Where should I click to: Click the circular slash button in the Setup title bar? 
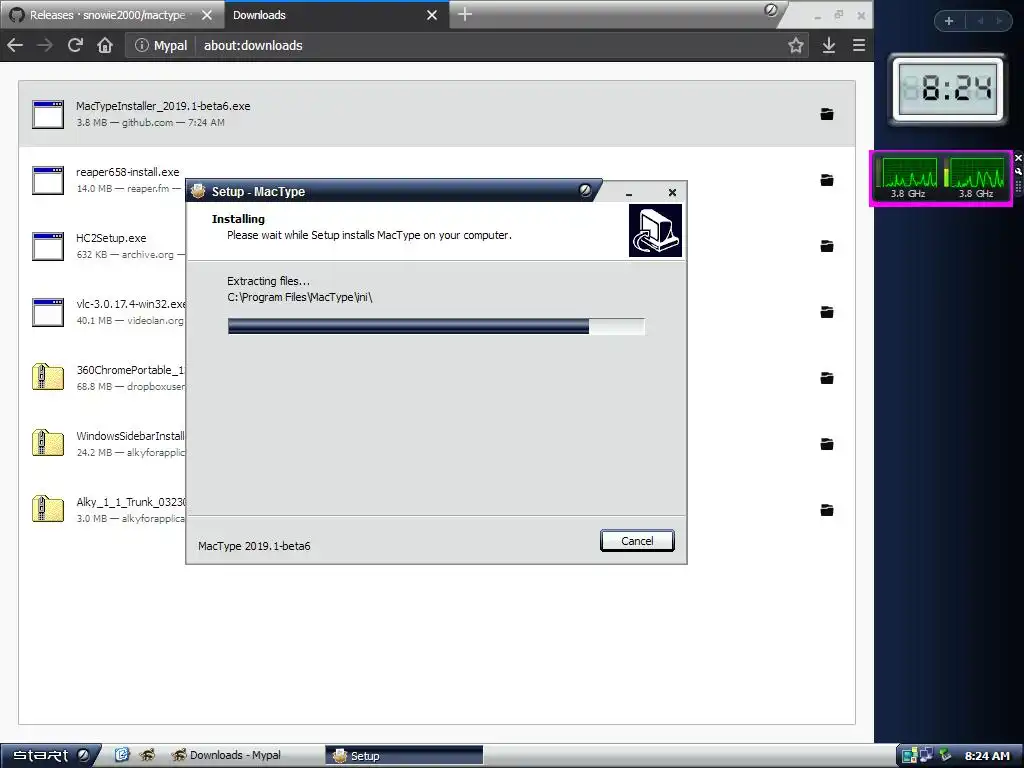click(585, 190)
